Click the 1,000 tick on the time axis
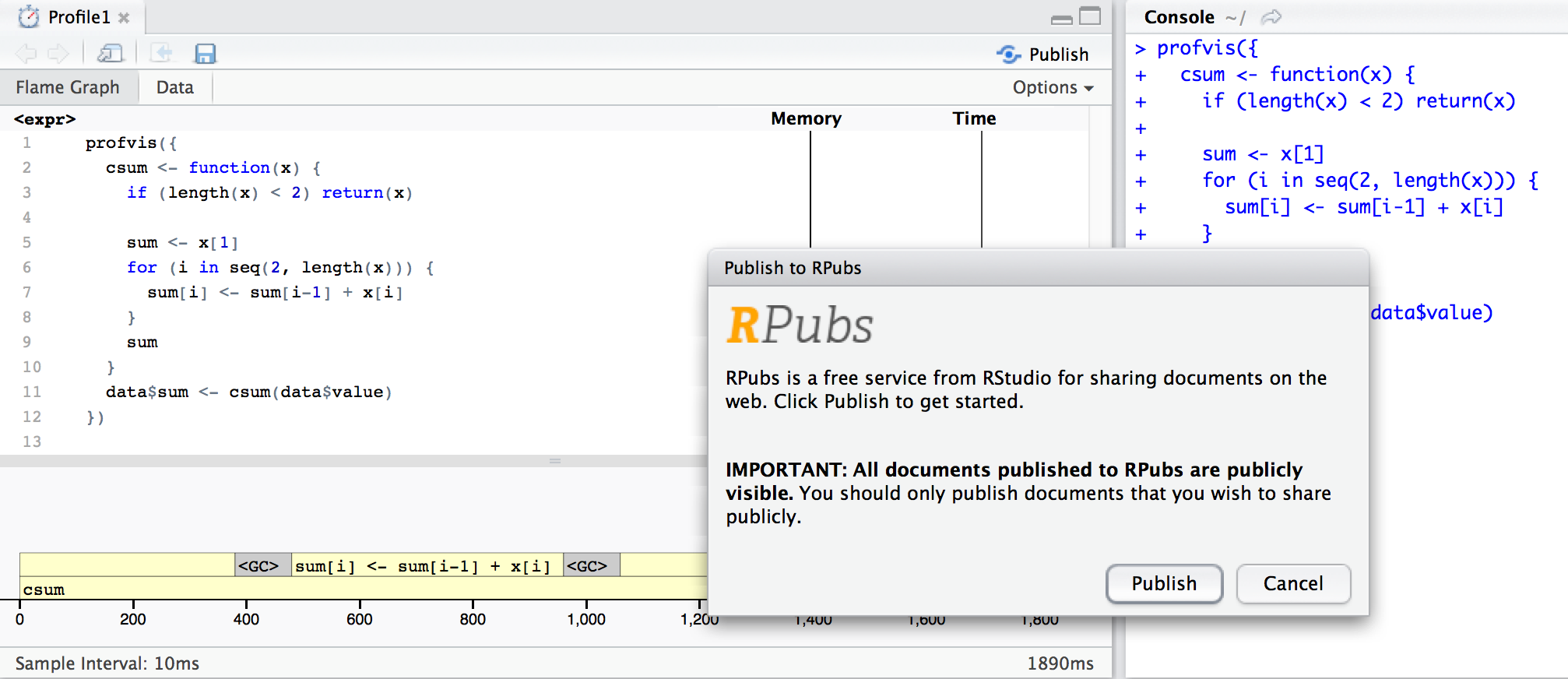This screenshot has height=679, width=1568. (x=586, y=619)
